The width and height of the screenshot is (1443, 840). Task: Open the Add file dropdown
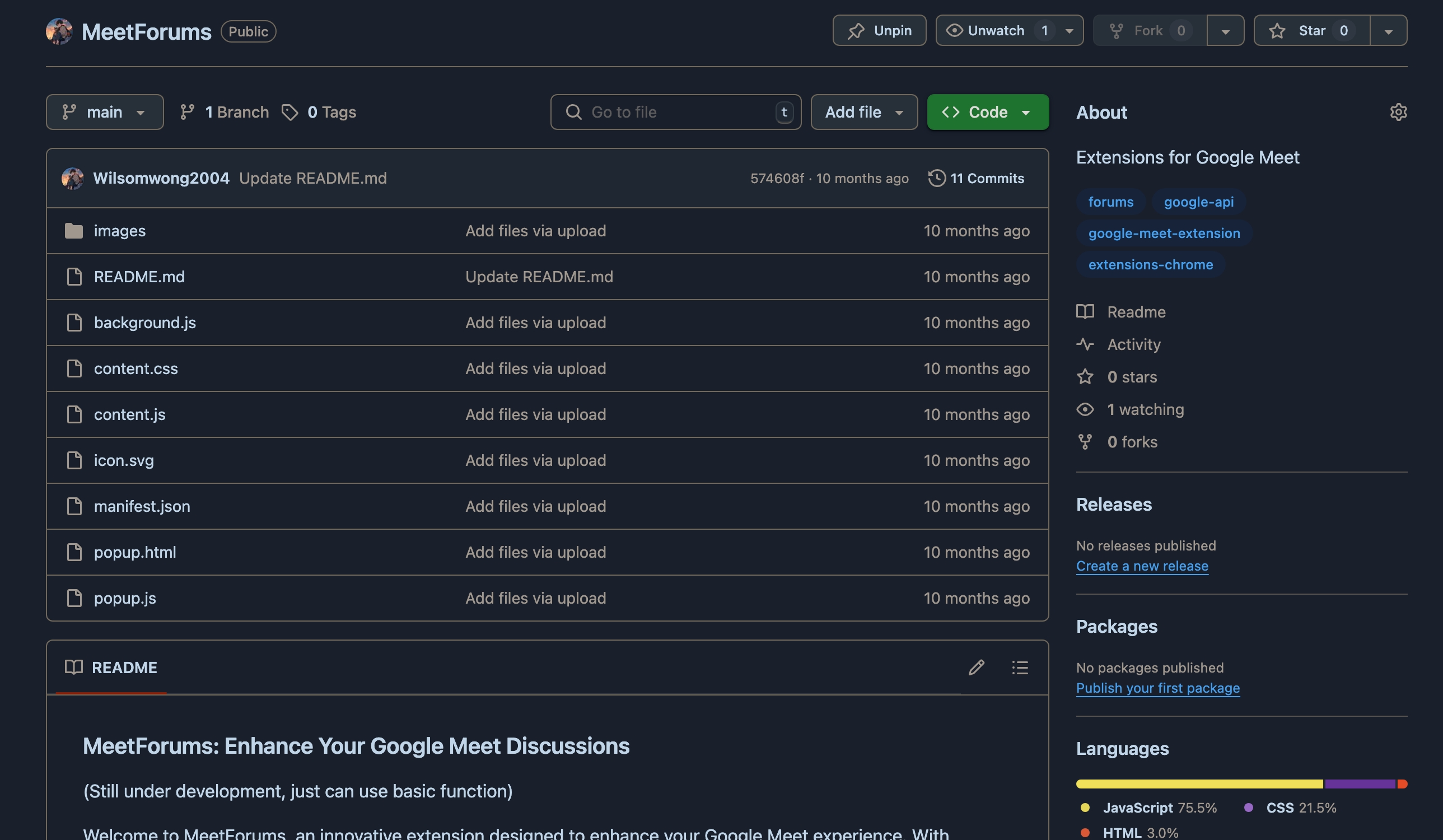(864, 111)
